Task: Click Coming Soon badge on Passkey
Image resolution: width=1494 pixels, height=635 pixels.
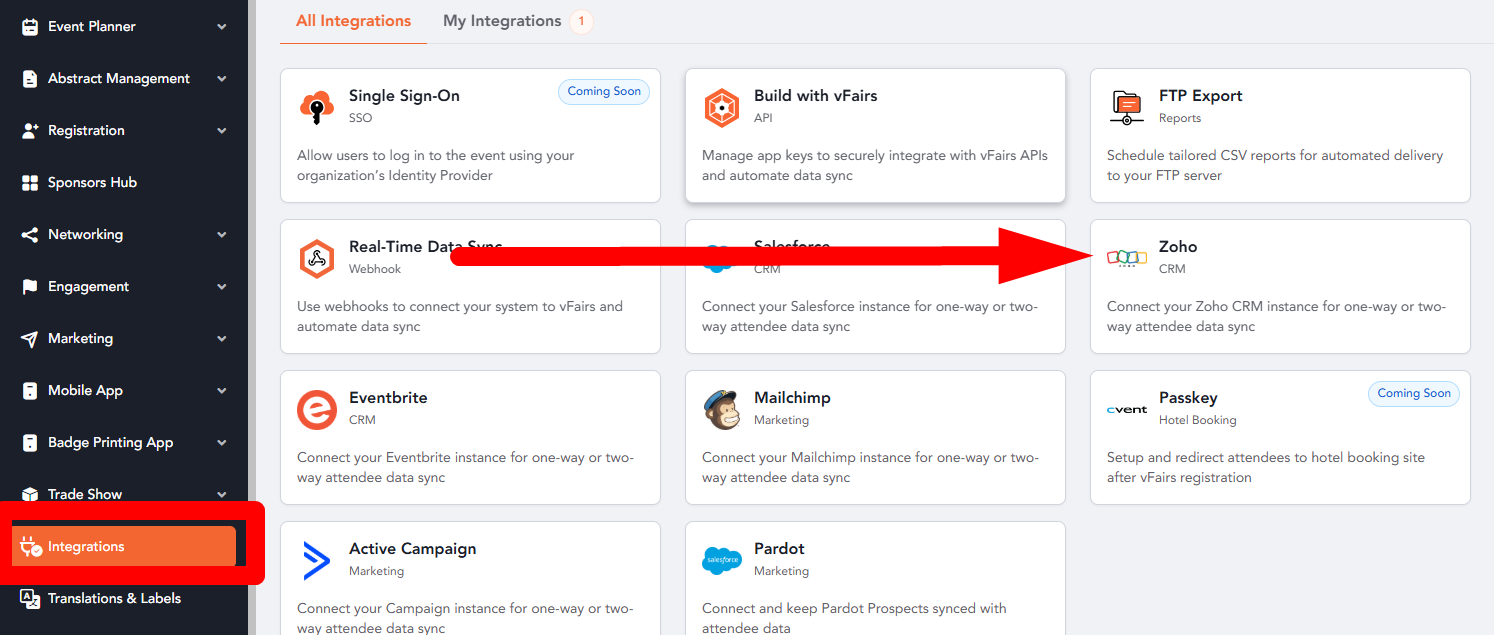Action: pyautogui.click(x=1414, y=394)
